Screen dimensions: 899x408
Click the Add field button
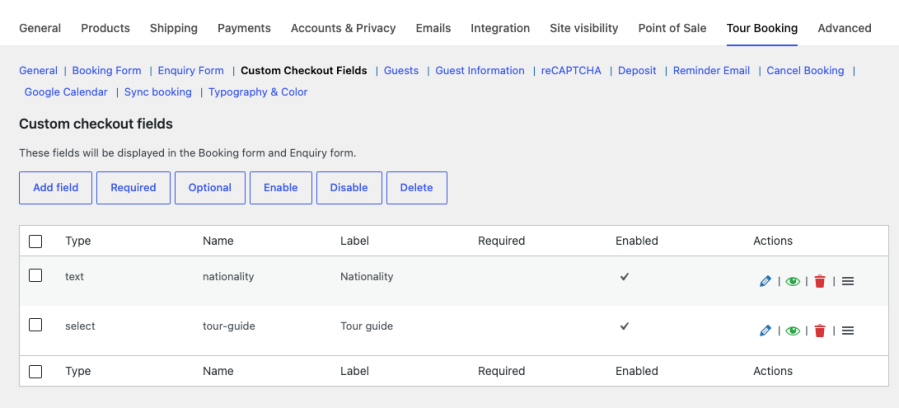[x=56, y=188]
